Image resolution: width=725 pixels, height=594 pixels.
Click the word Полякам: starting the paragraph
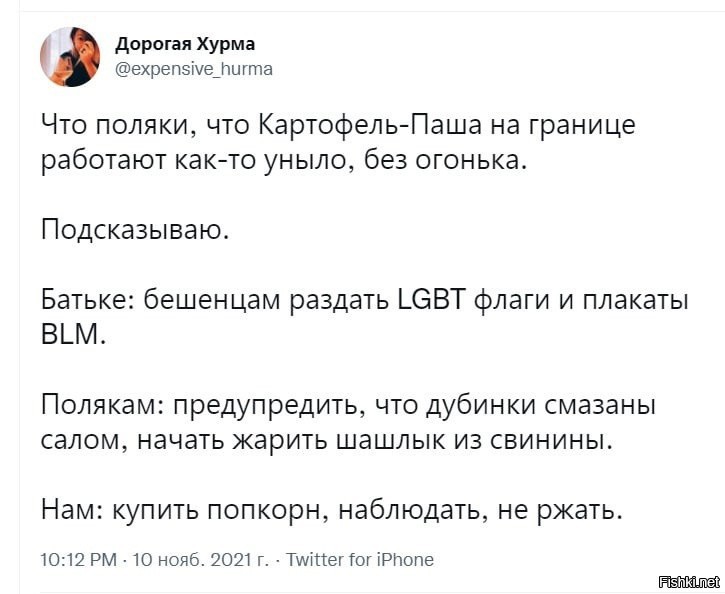pyautogui.click(x=102, y=405)
